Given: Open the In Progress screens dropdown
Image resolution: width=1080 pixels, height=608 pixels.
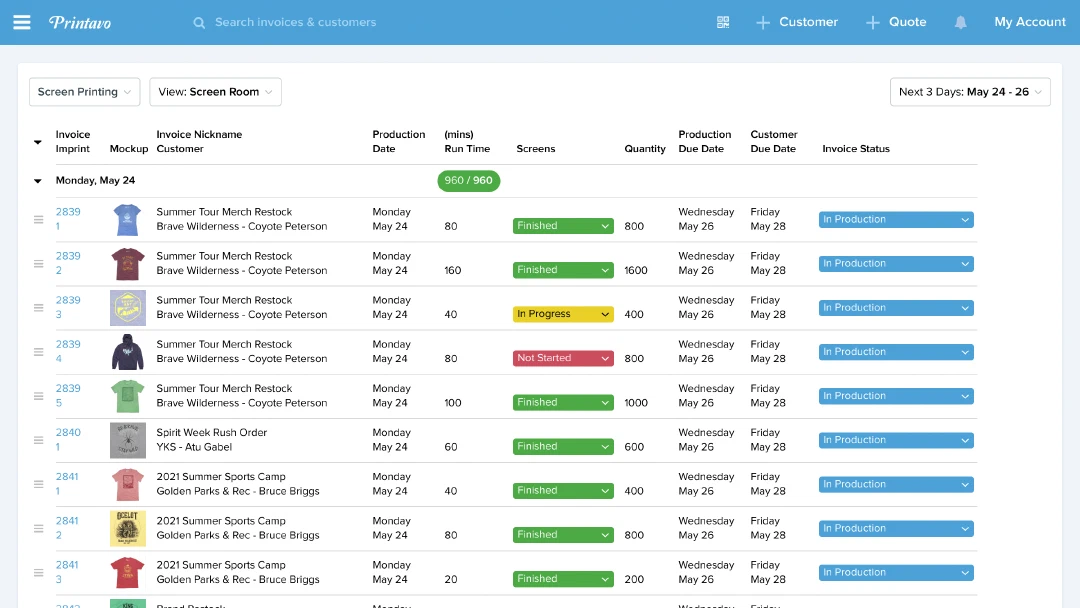Looking at the screenshot, I should pos(563,314).
